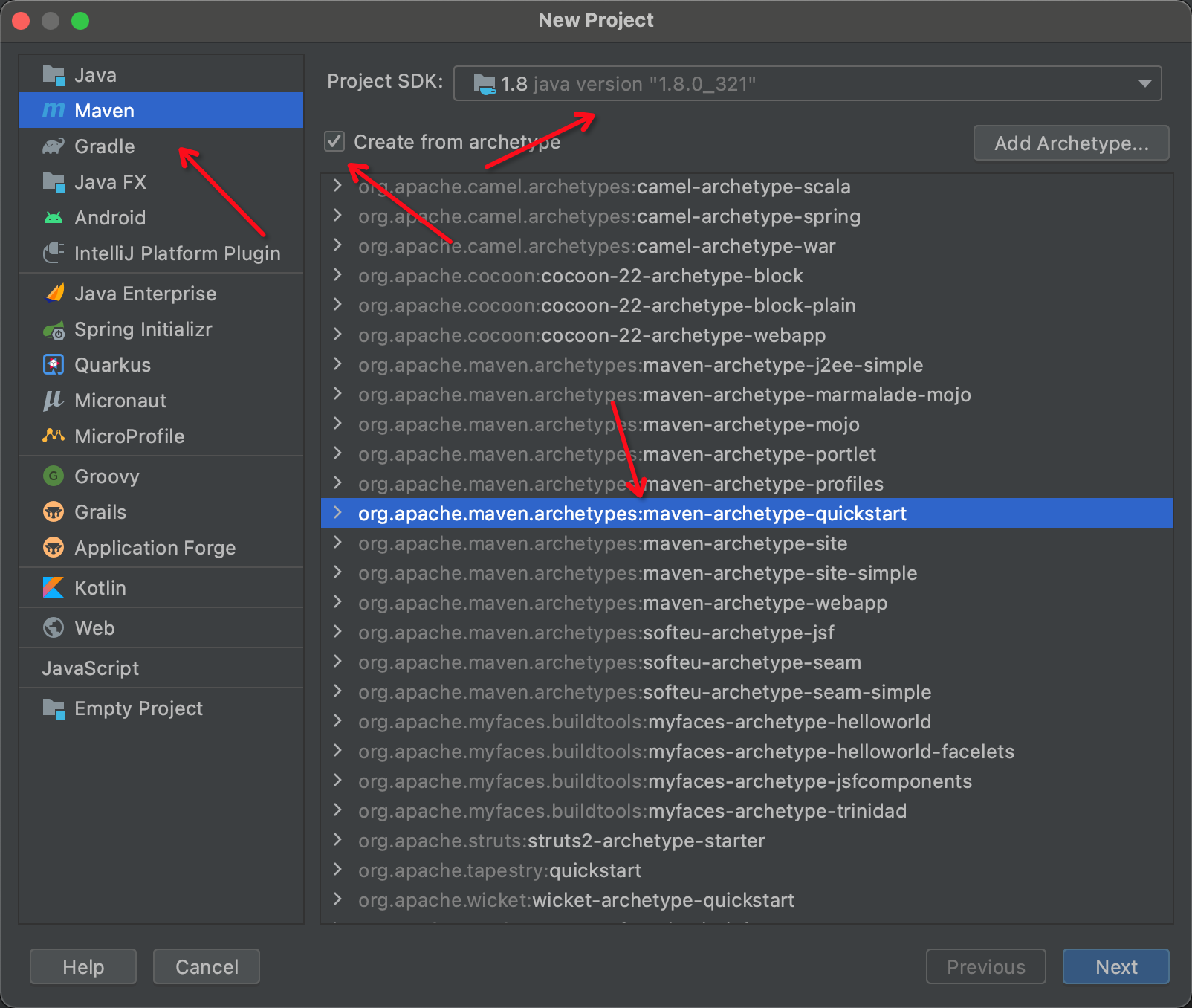This screenshot has width=1192, height=1008.
Task: Select maven-archetype-portlet archetype
Action: [747, 454]
